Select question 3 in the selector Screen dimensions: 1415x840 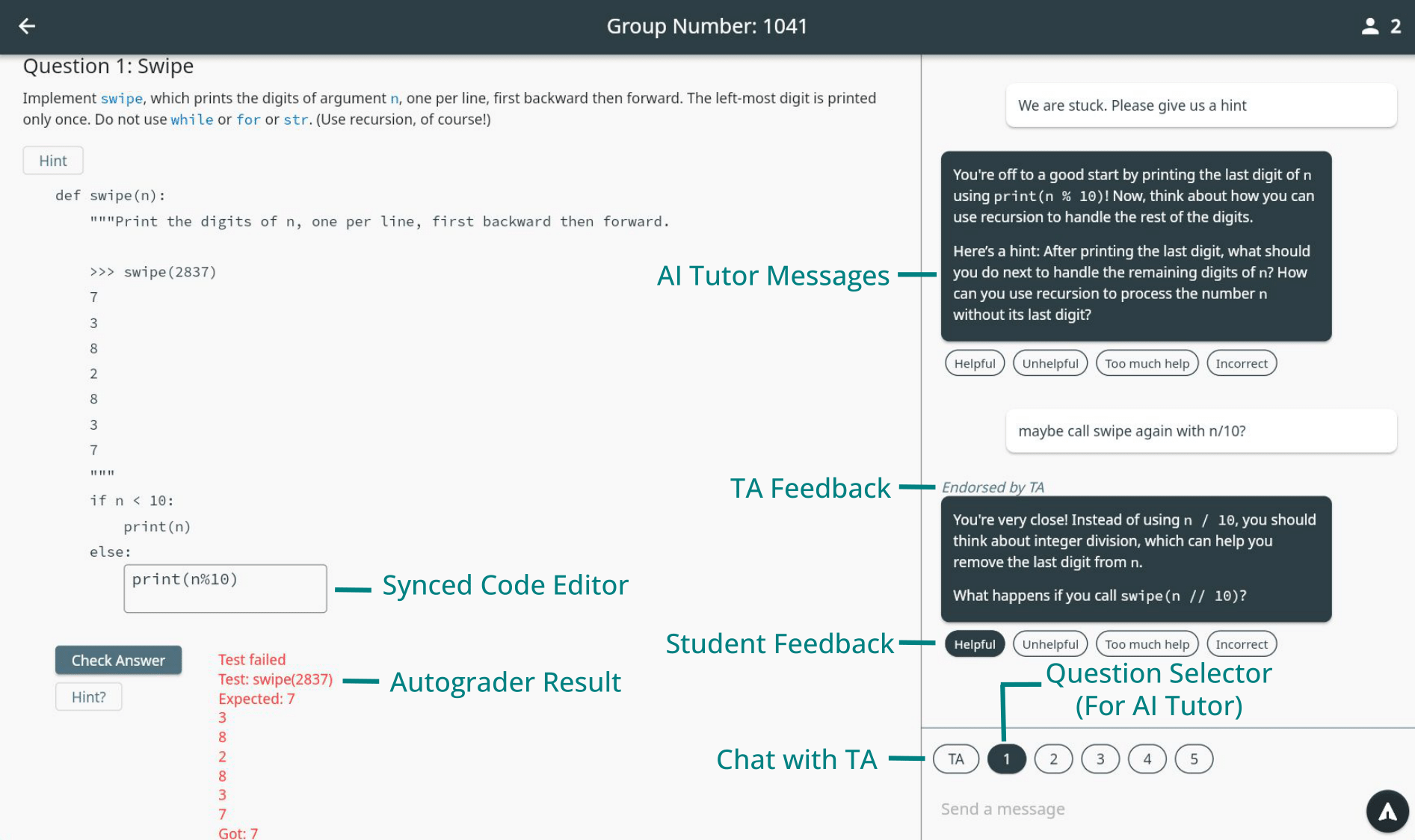(1100, 759)
